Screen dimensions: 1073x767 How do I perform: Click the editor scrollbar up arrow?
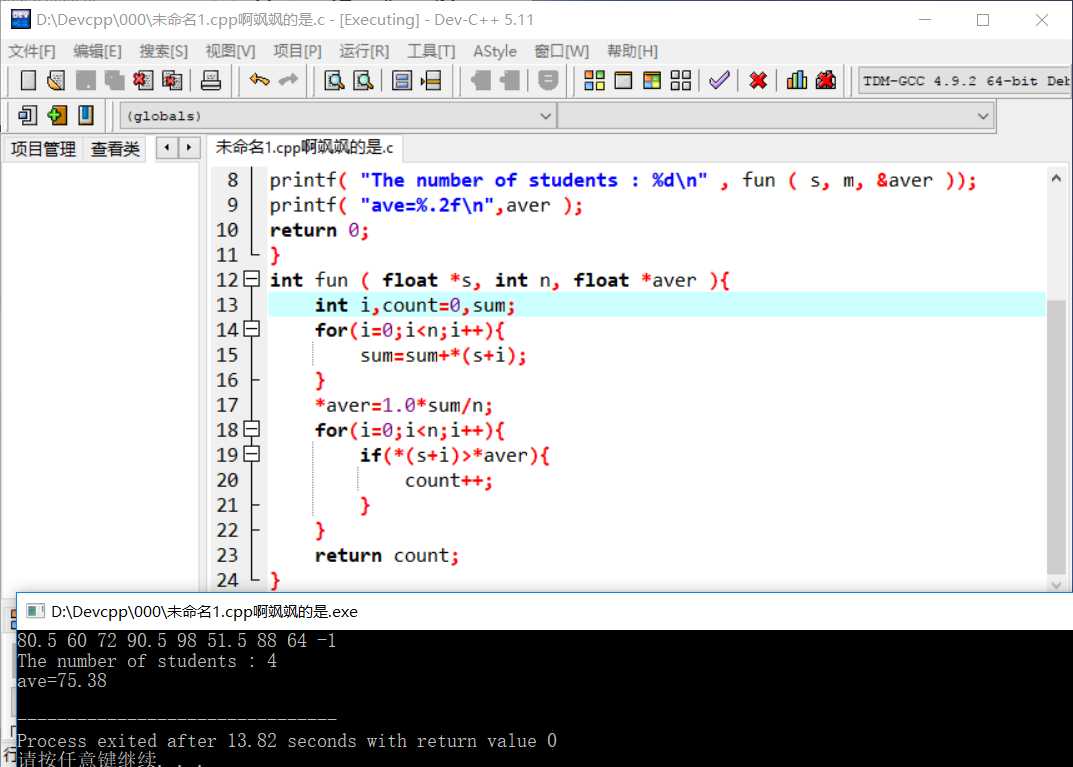tap(1056, 178)
